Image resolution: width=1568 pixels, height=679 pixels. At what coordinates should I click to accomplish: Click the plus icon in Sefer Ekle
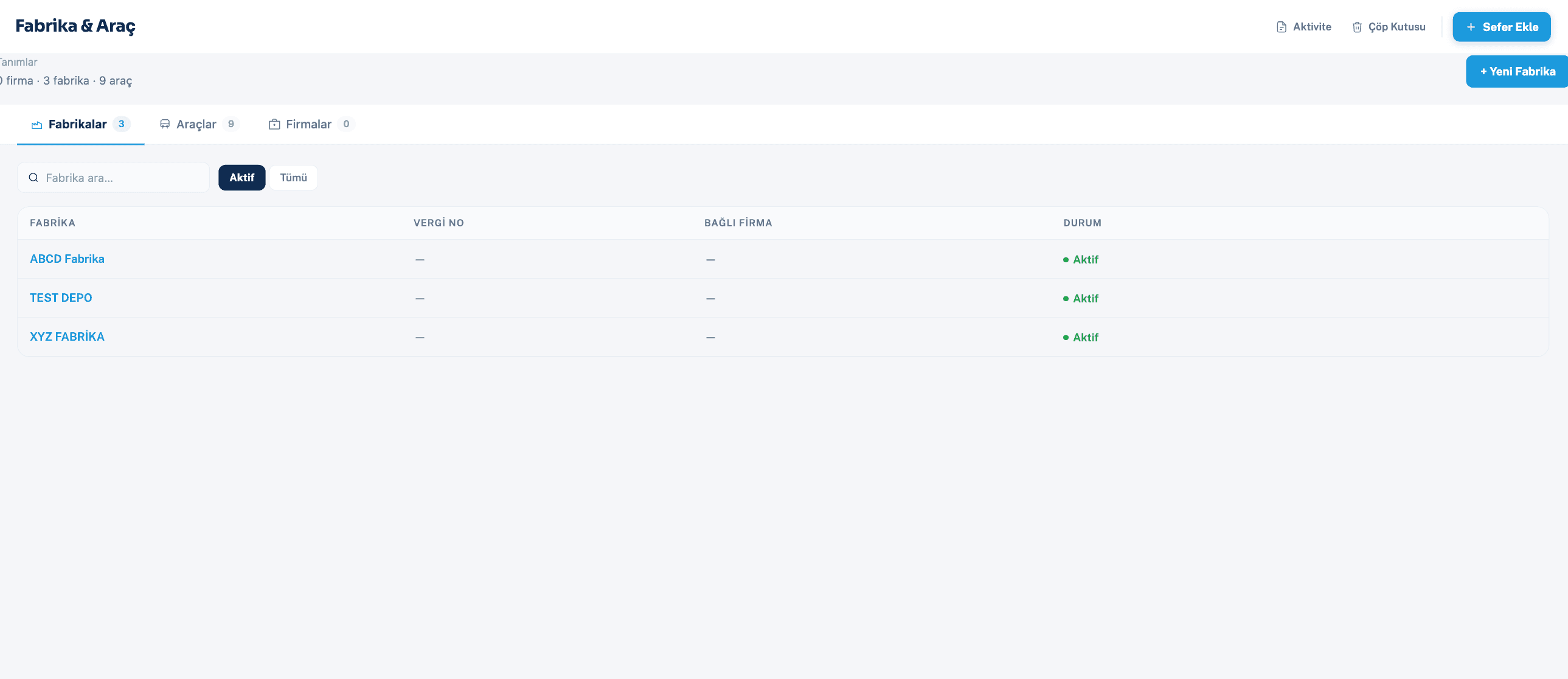pyautogui.click(x=1471, y=27)
